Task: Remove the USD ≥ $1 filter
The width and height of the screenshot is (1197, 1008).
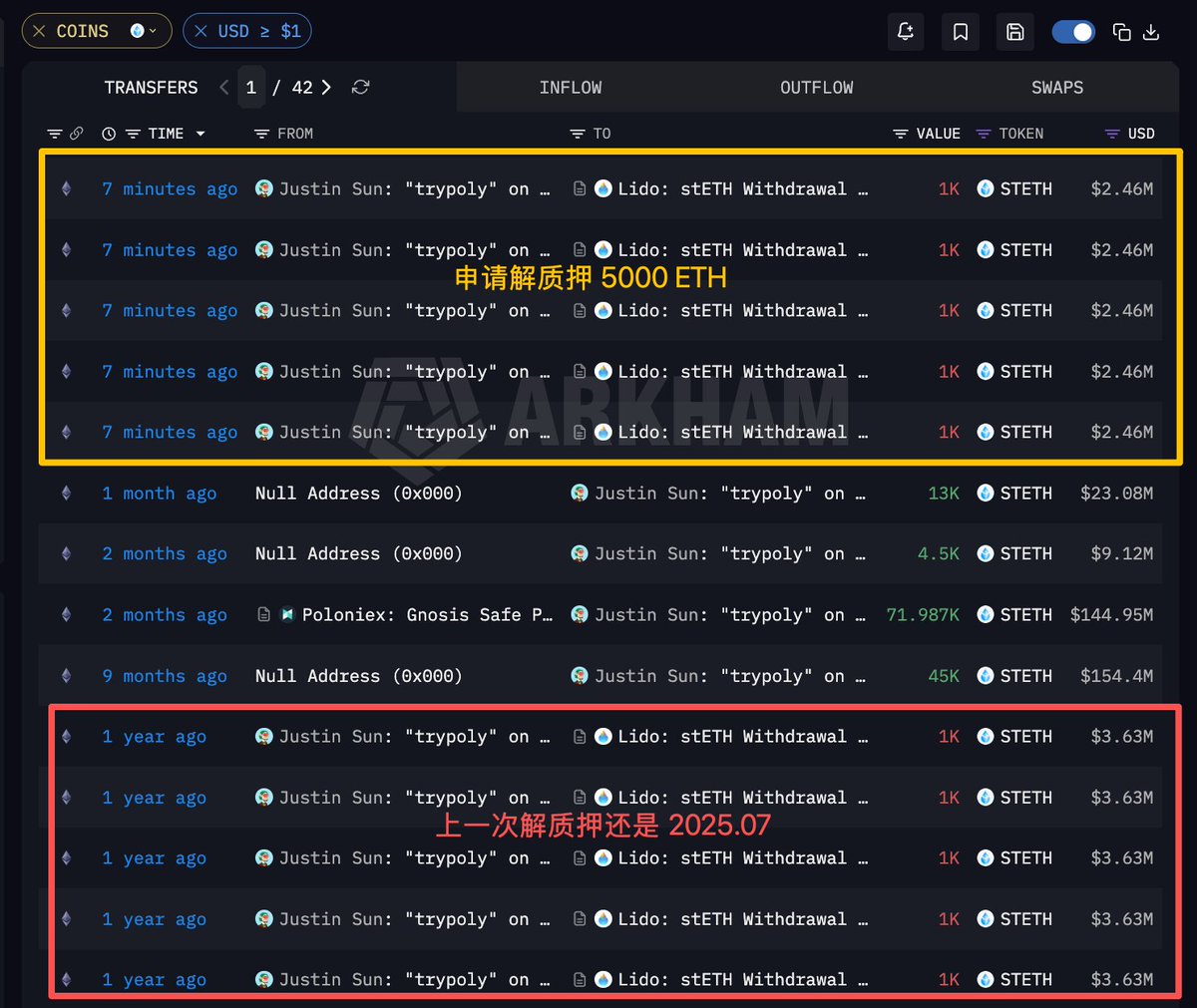Action: (200, 31)
